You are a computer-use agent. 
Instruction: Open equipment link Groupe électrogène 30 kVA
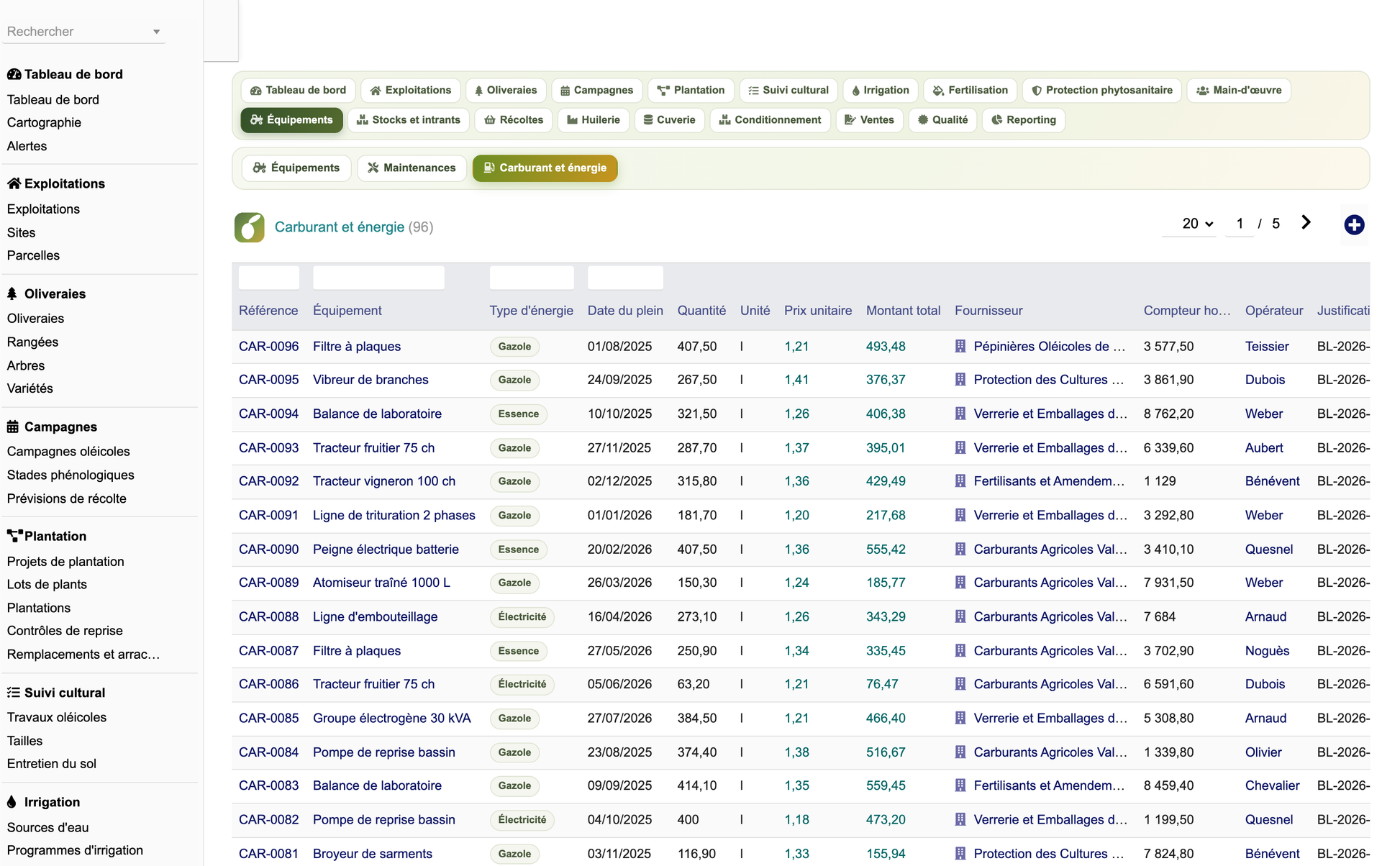coord(392,718)
